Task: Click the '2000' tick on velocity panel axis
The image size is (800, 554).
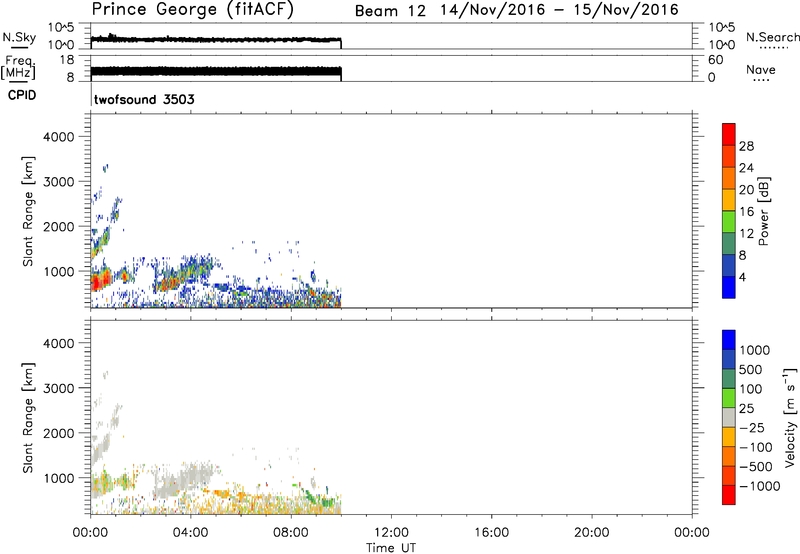Action: coord(59,433)
